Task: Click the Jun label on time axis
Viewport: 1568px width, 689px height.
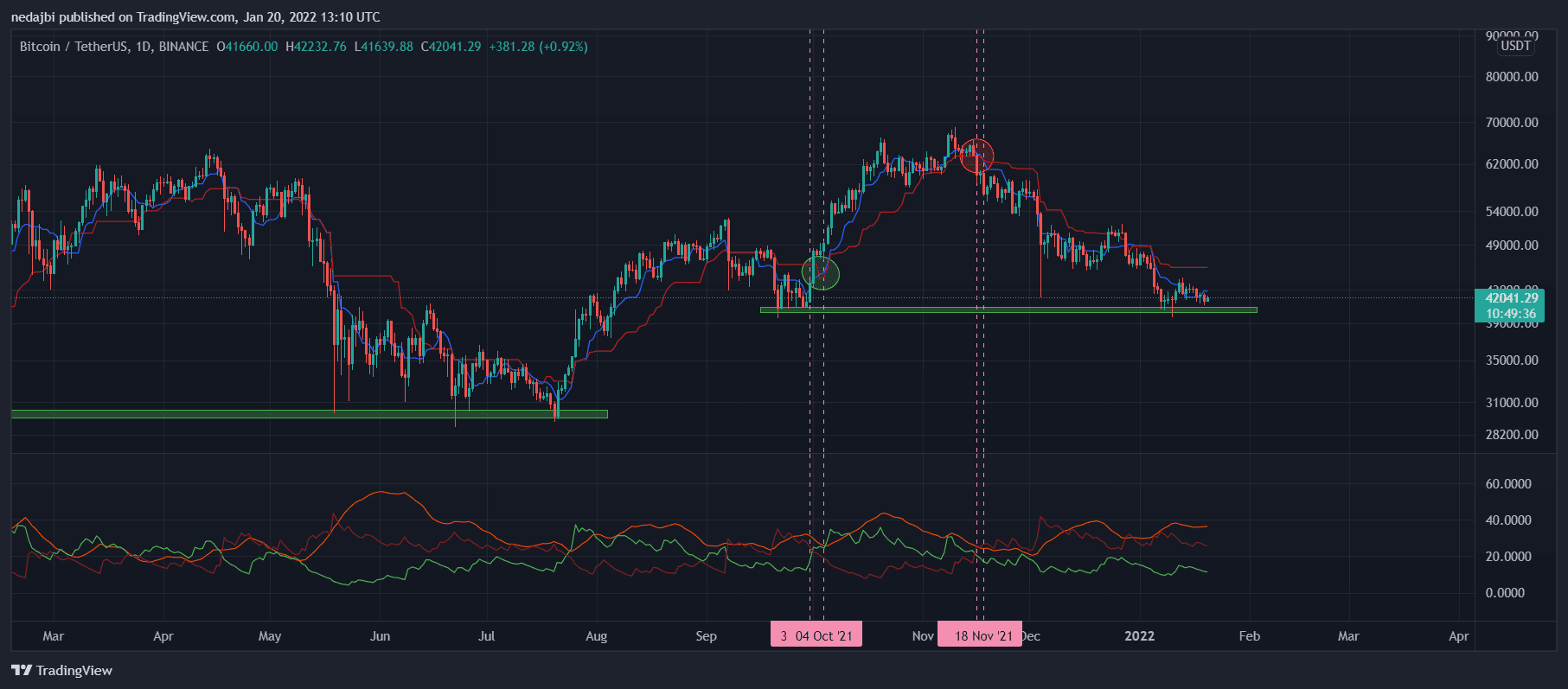Action: coord(380,636)
